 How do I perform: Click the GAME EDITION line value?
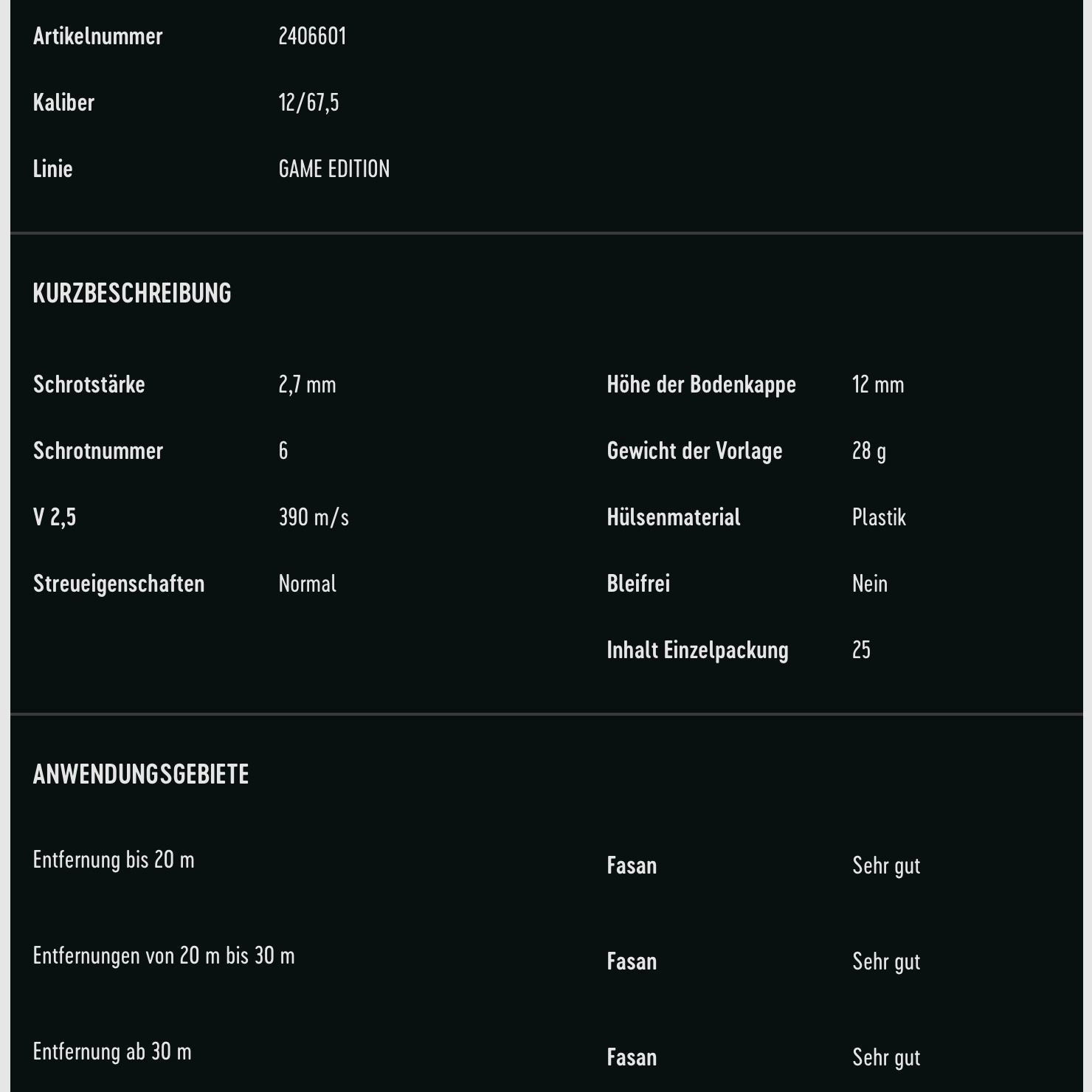tap(334, 169)
